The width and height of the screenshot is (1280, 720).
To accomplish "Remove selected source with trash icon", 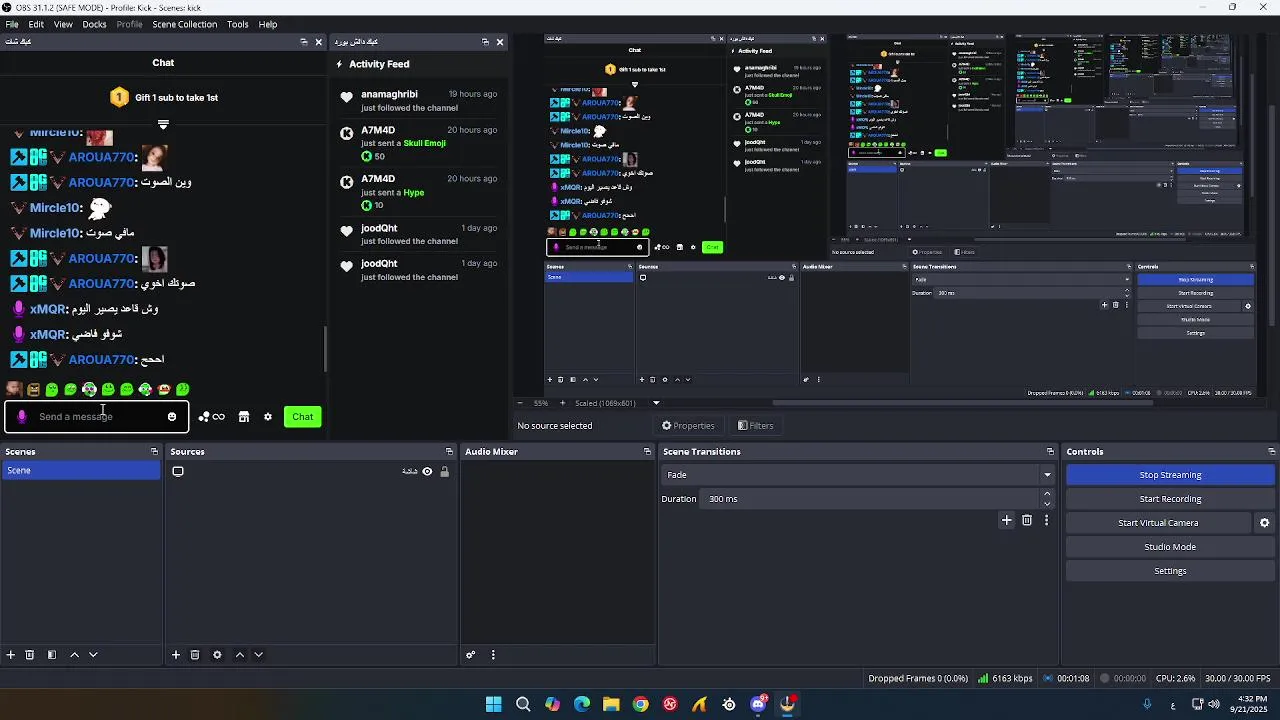I will tap(195, 655).
